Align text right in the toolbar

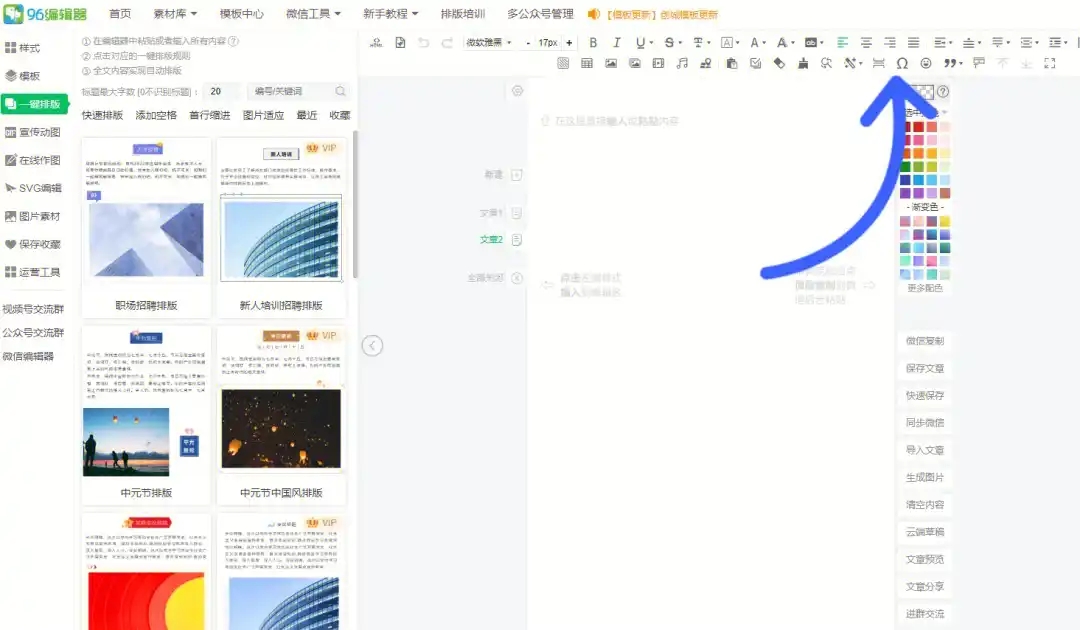tap(889, 43)
